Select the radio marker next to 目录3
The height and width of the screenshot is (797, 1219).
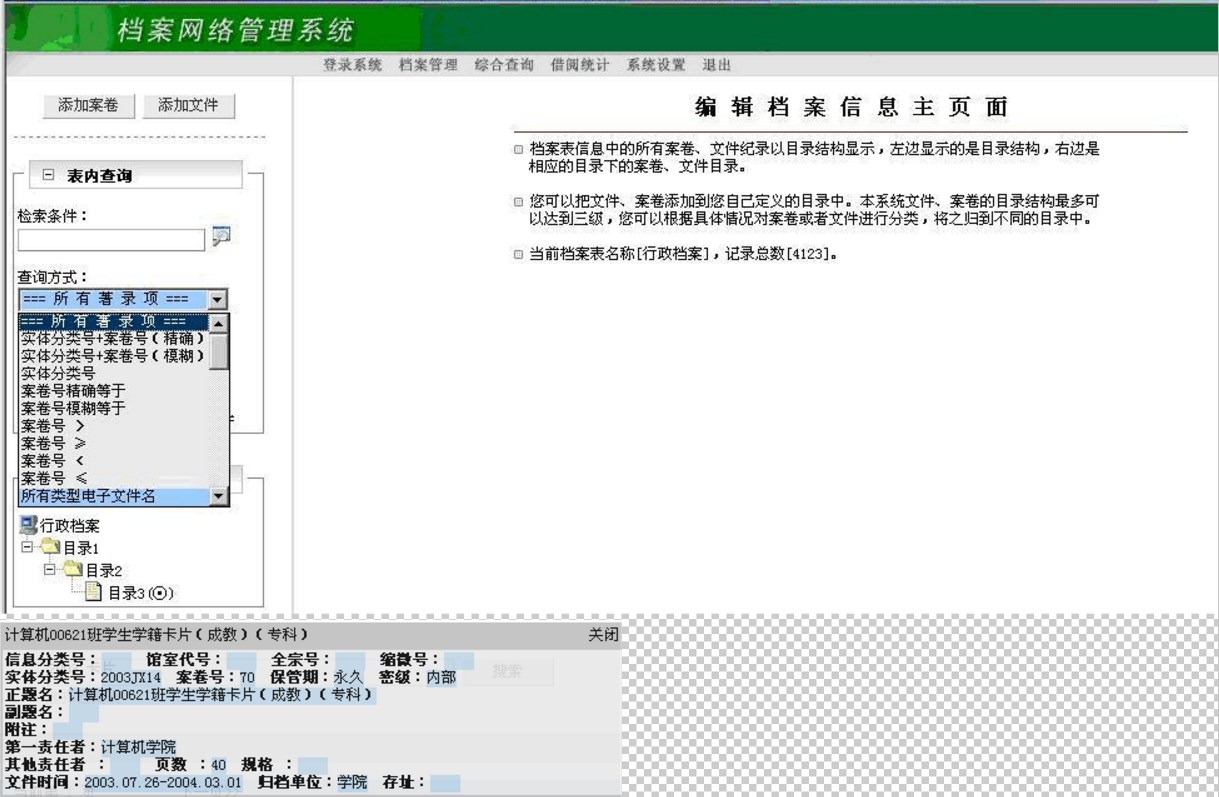pos(160,593)
